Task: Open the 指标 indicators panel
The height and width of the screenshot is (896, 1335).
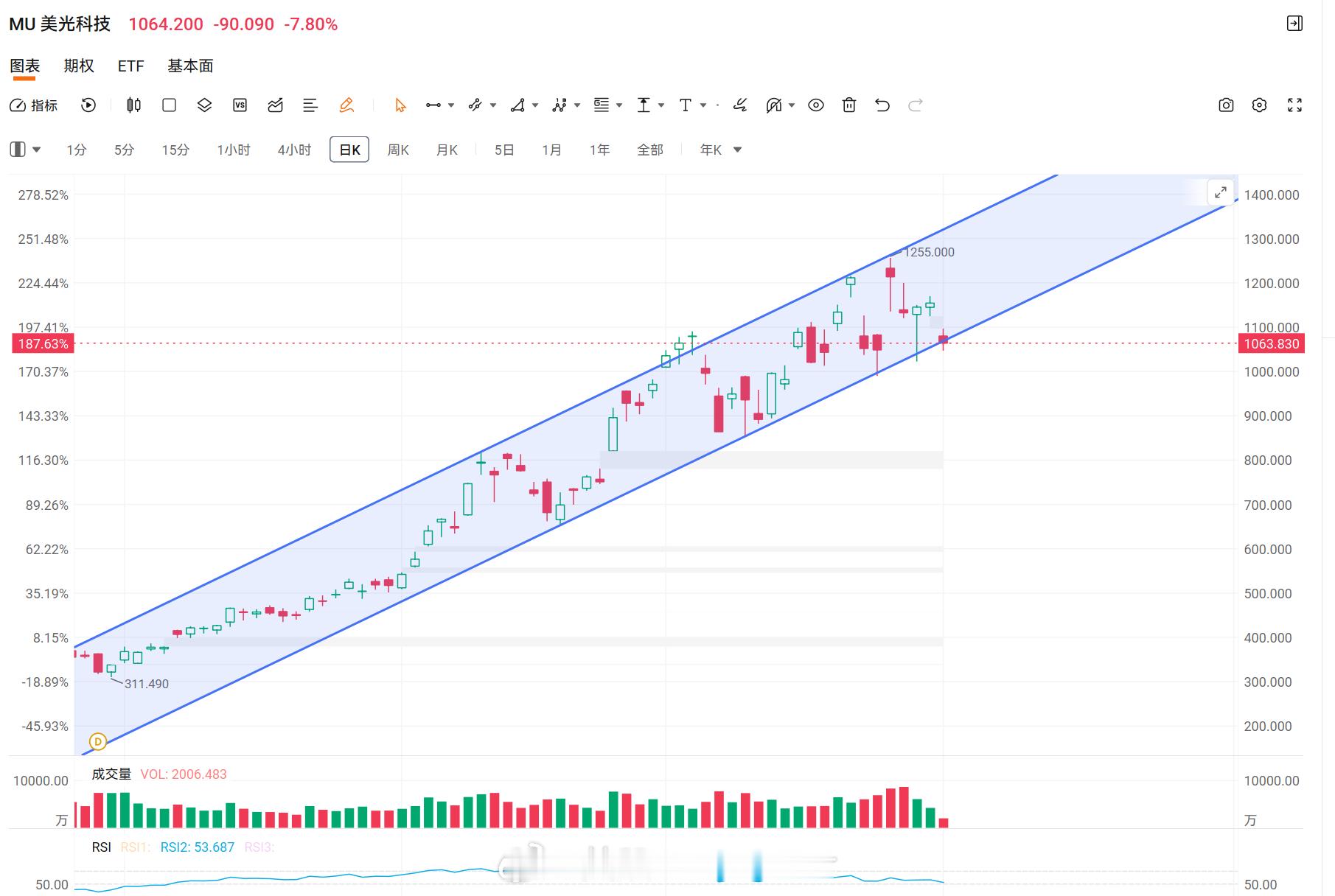Action: click(x=34, y=105)
